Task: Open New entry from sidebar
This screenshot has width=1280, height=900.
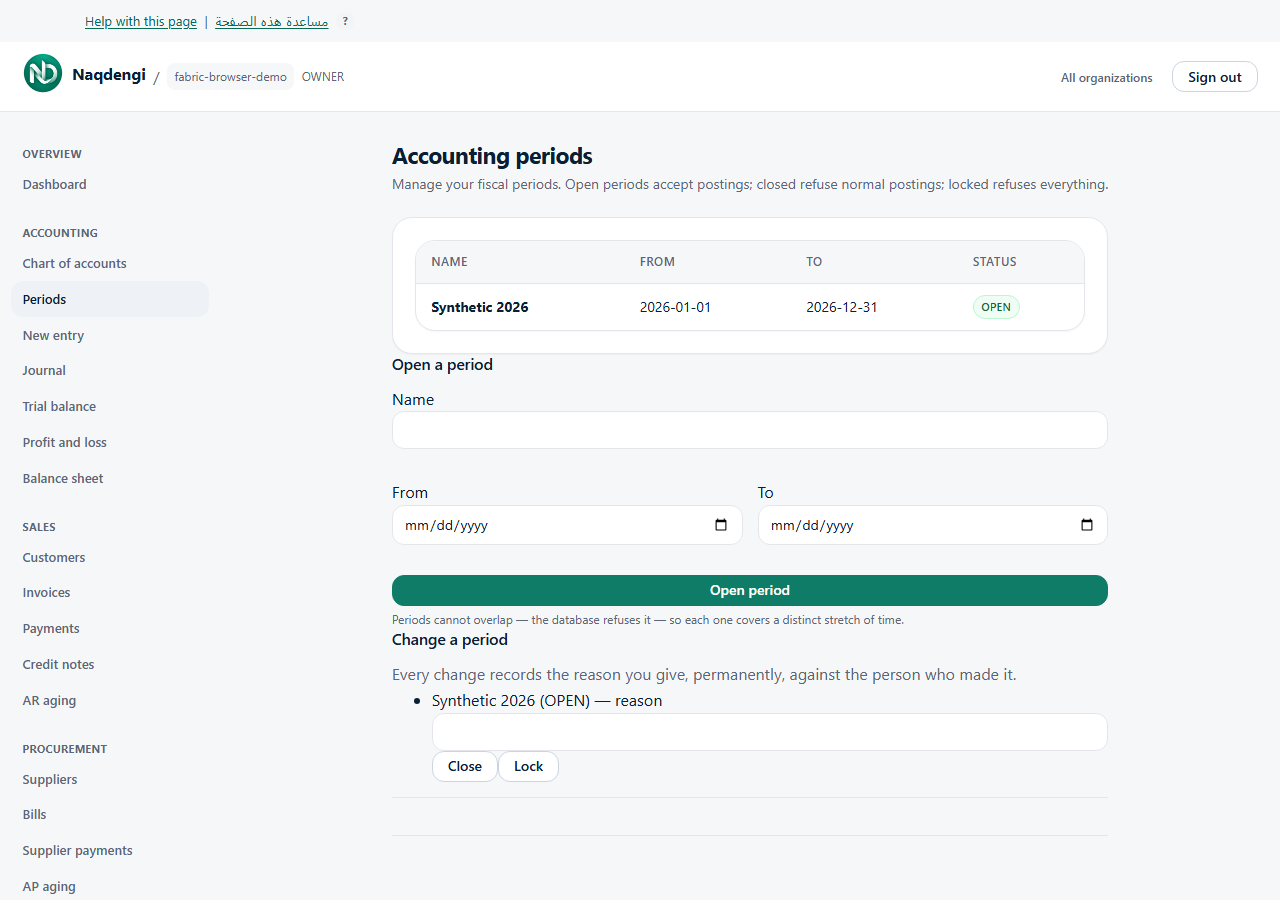Action: click(54, 335)
